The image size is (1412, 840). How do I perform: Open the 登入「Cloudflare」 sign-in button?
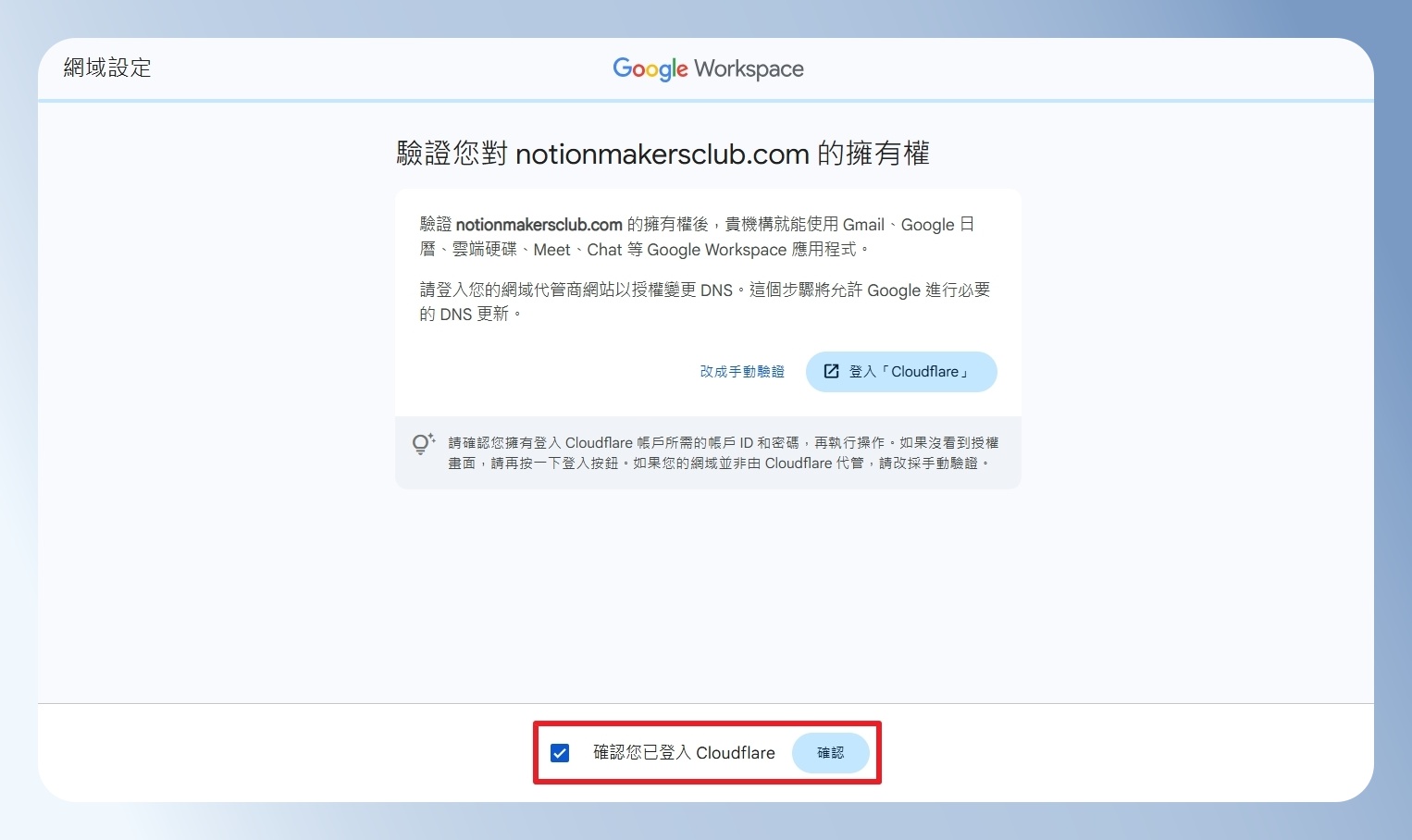click(x=901, y=372)
